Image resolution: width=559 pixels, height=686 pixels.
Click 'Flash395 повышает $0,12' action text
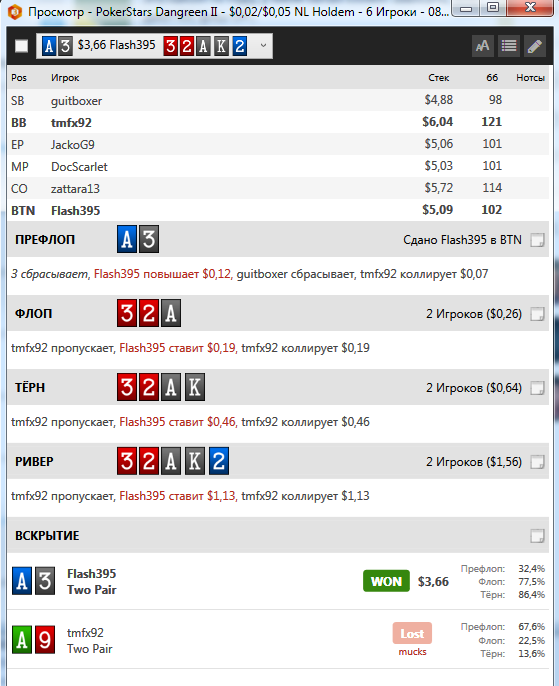(162, 274)
